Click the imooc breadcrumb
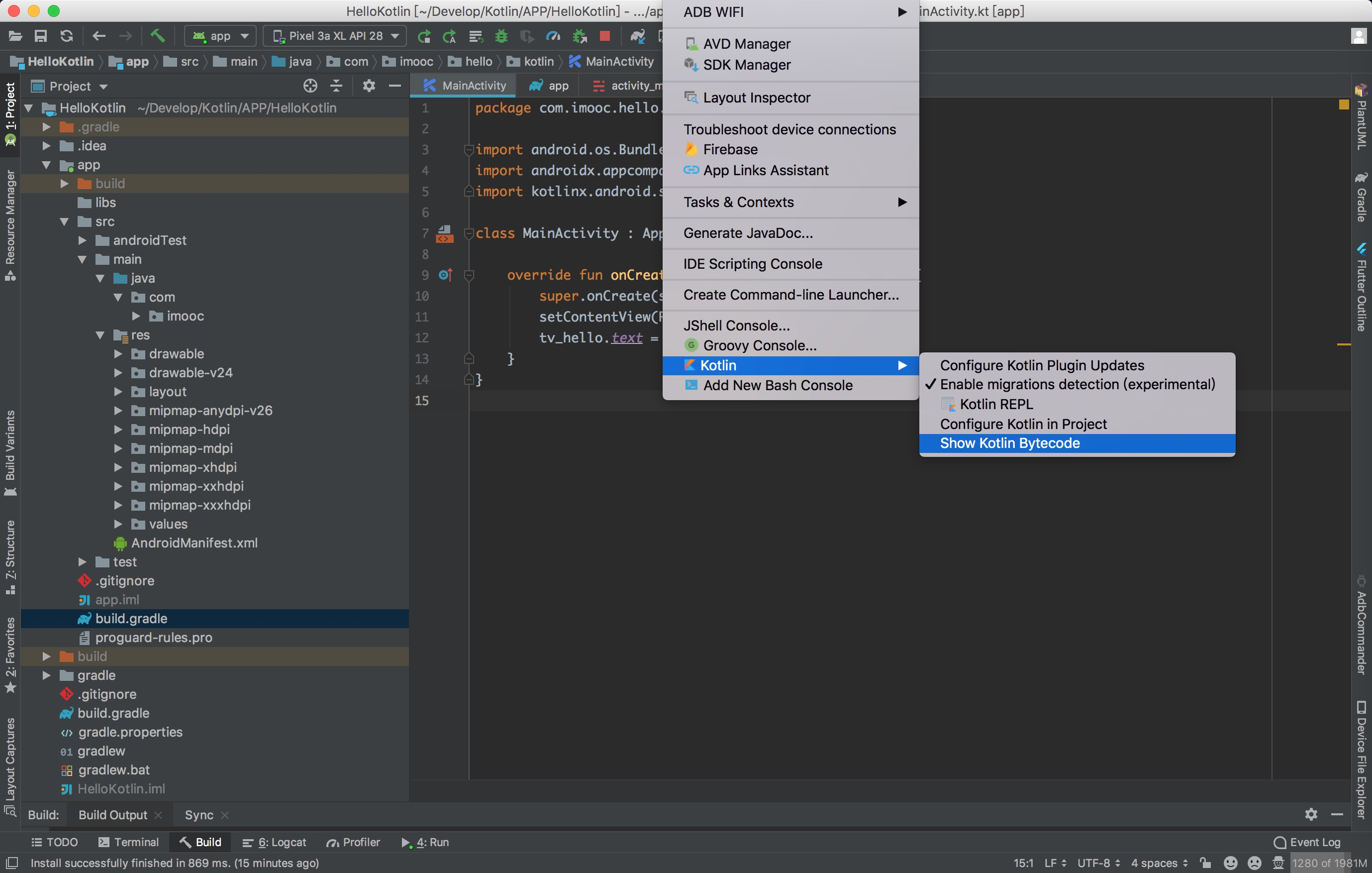 tap(407, 61)
